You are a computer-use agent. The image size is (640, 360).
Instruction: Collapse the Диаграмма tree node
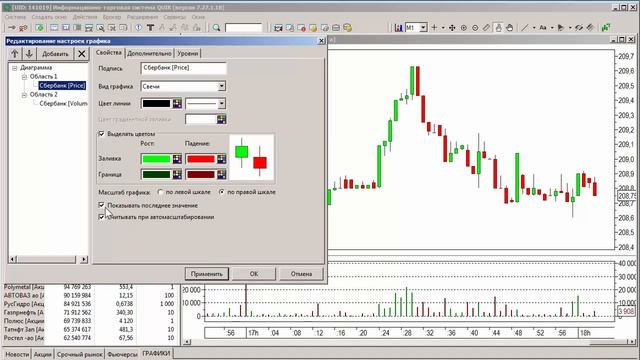tap(15, 68)
